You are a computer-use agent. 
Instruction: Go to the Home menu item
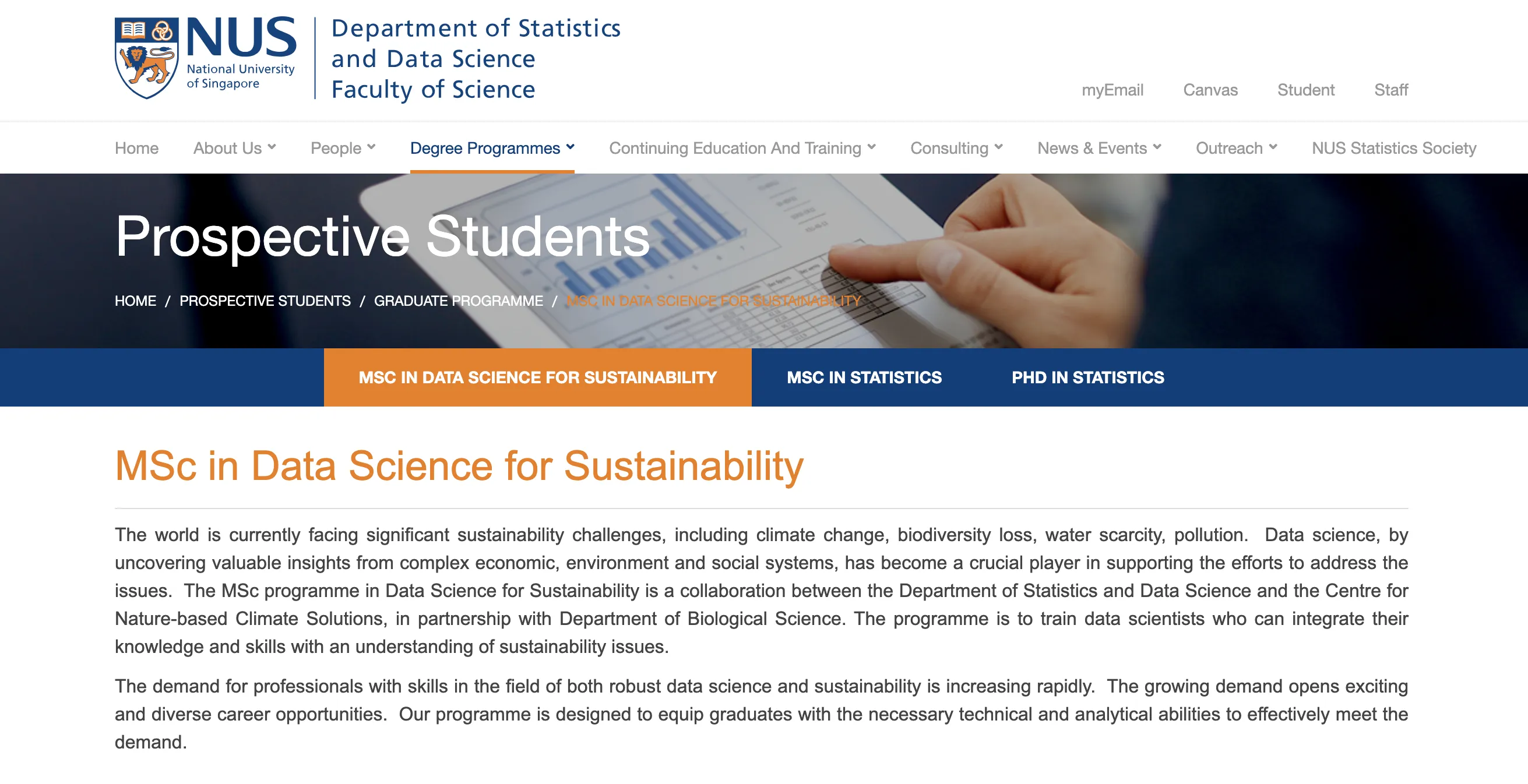(x=136, y=149)
